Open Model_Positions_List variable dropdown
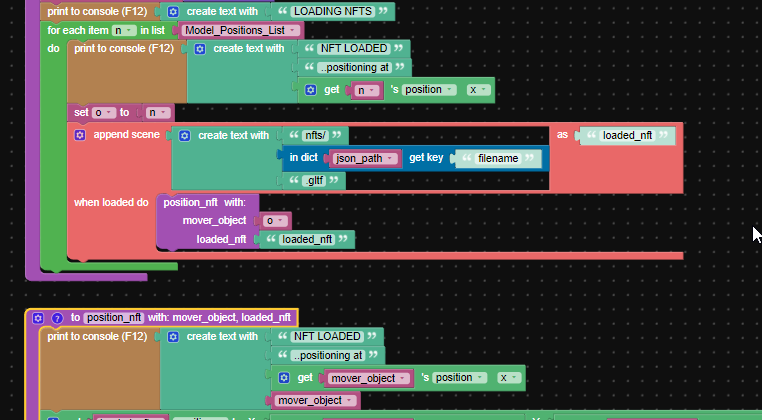Screen dimensions: 762x420 pos(240,30)
